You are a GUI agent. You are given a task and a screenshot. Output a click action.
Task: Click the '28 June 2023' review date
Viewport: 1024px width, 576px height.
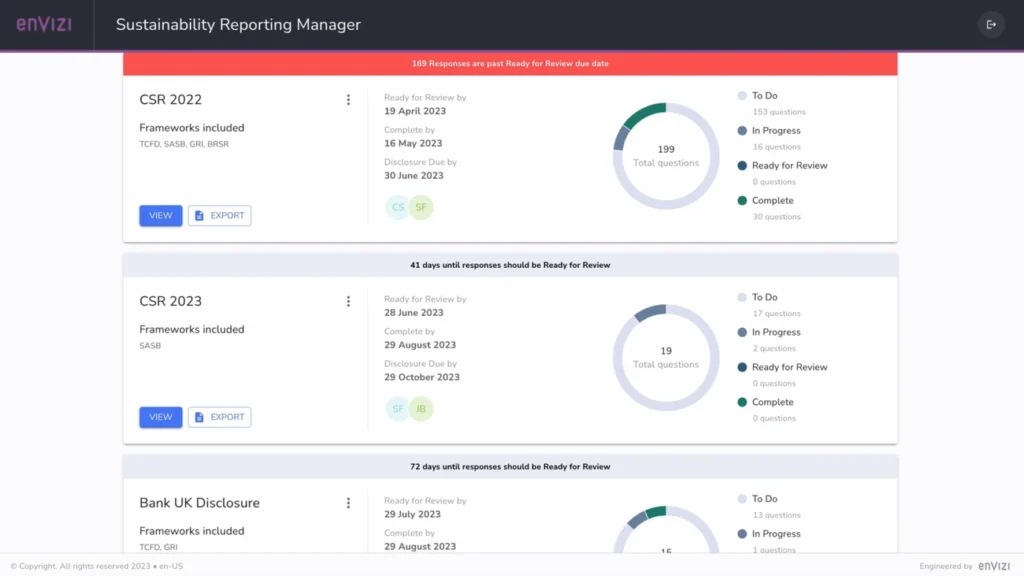(413, 313)
